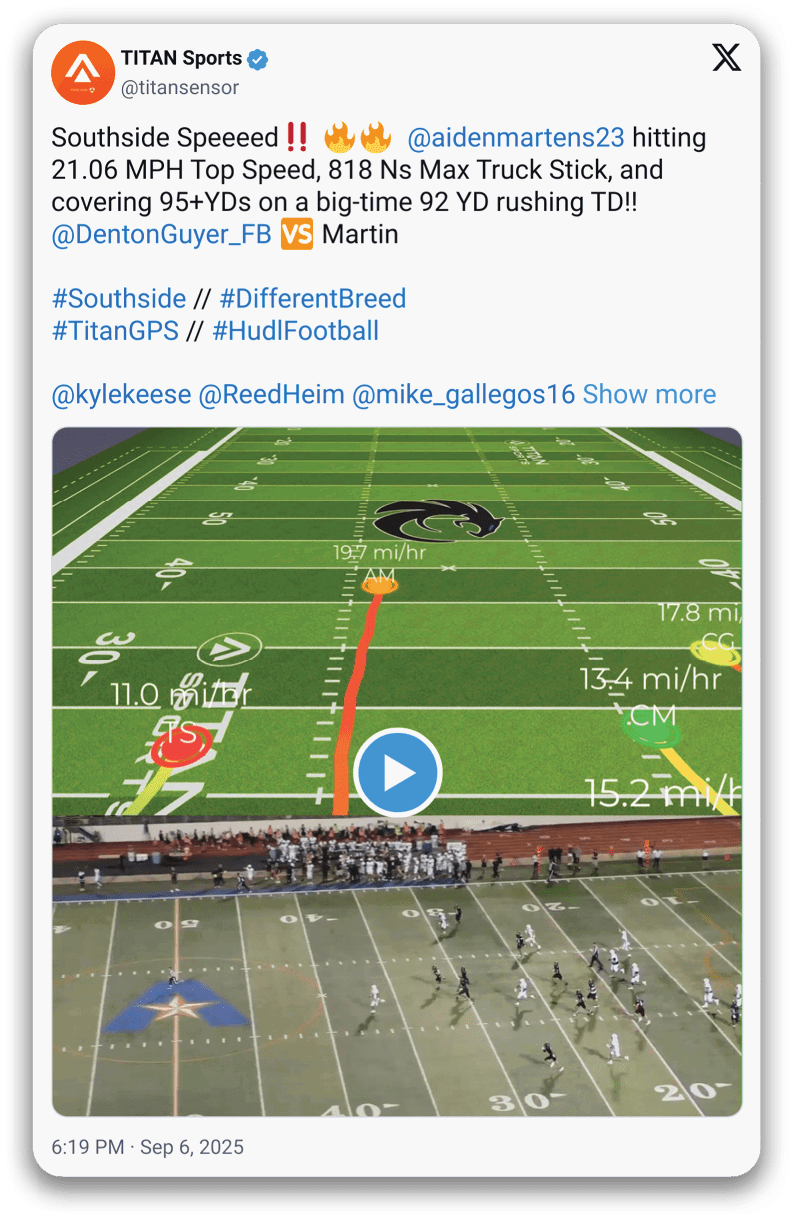Click the TITAN Sports profile avatar
793x1219 pixels.
[83, 73]
